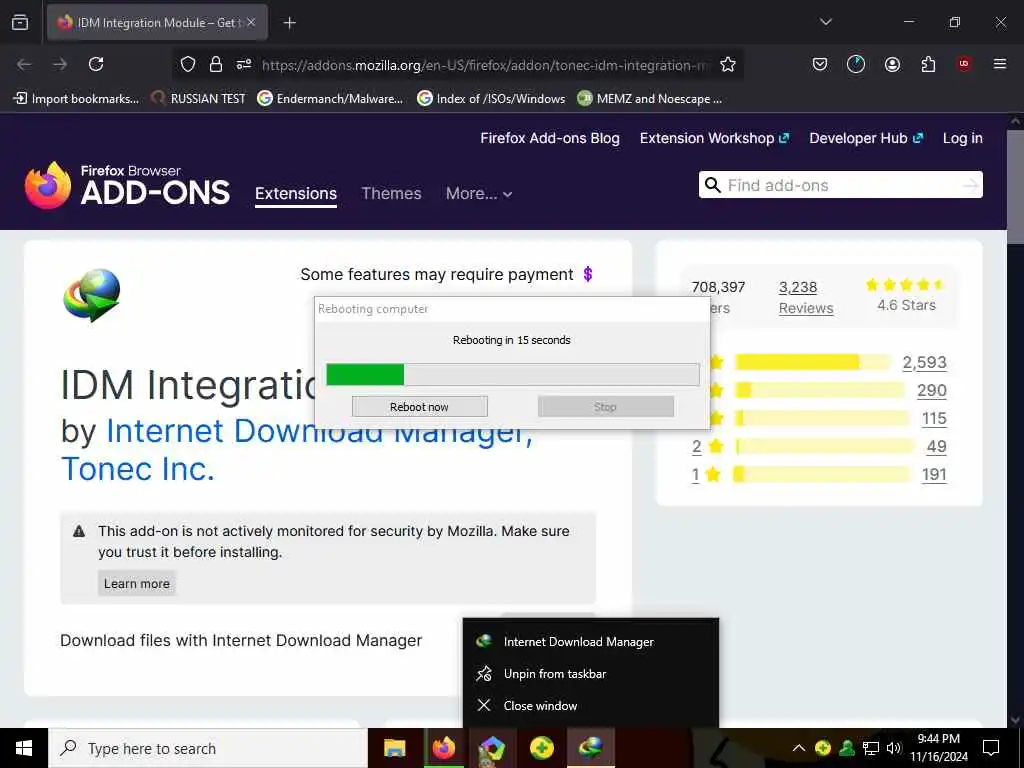Click the Type here to search box

pos(208,748)
